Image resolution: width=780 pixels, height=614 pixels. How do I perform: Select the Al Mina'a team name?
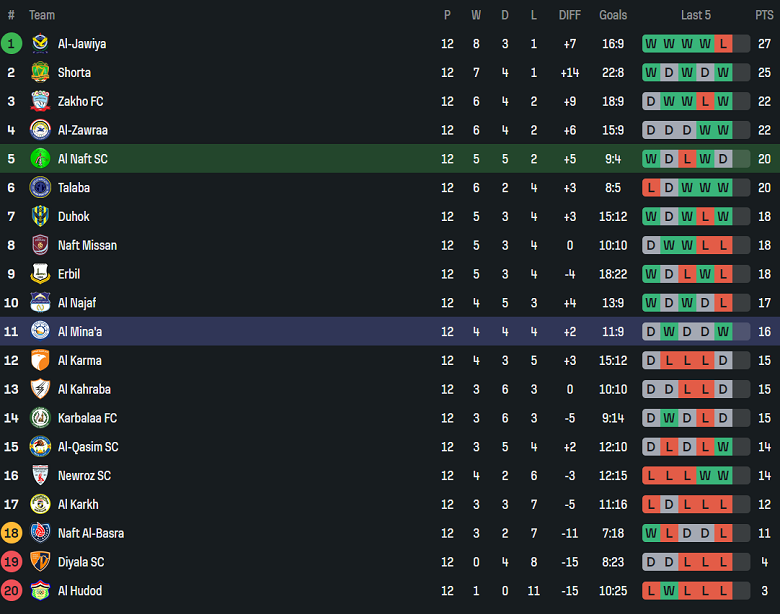(x=80, y=331)
